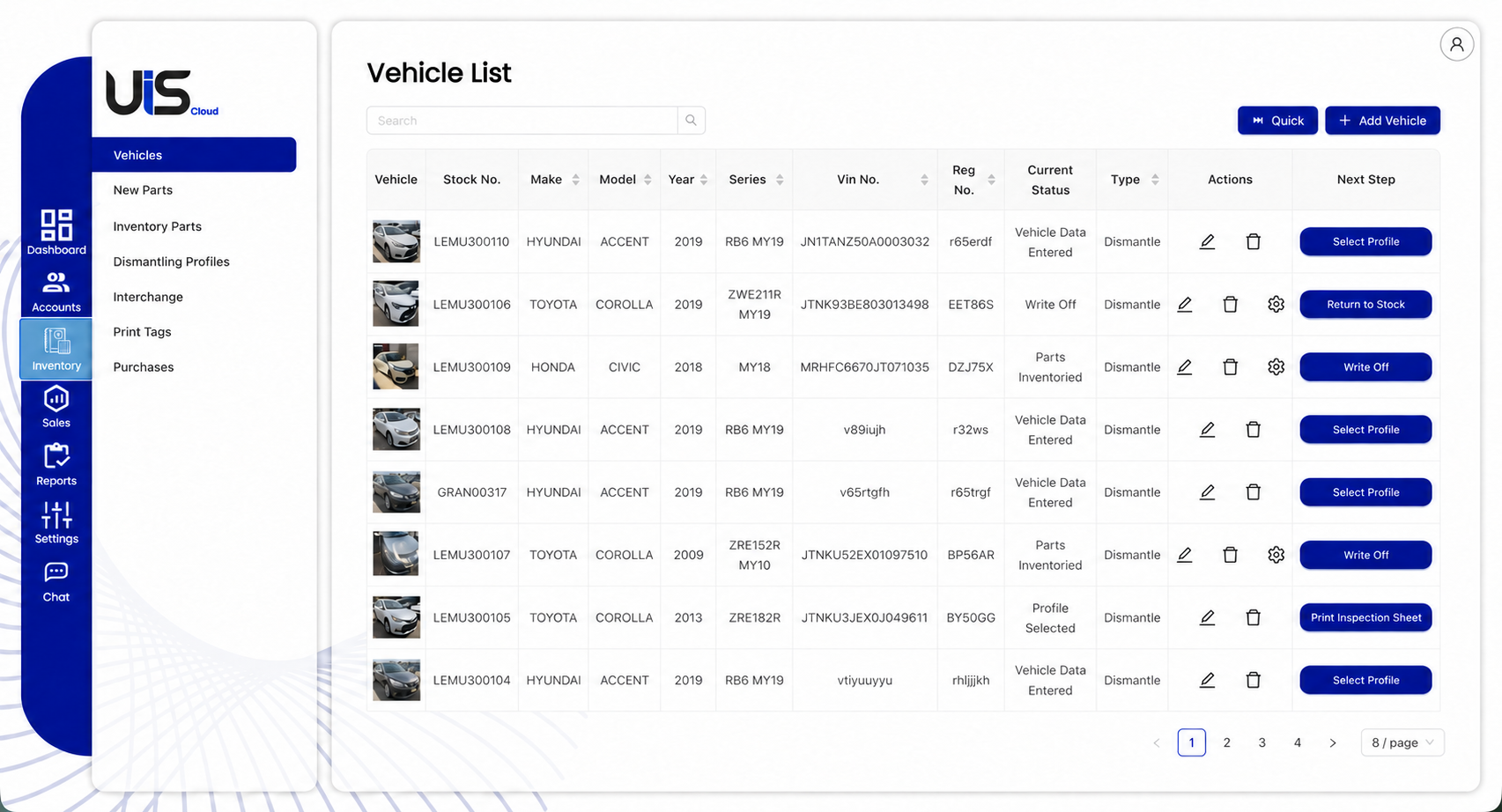Open Purchases menu item
The width and height of the screenshot is (1502, 812).
pos(144,367)
